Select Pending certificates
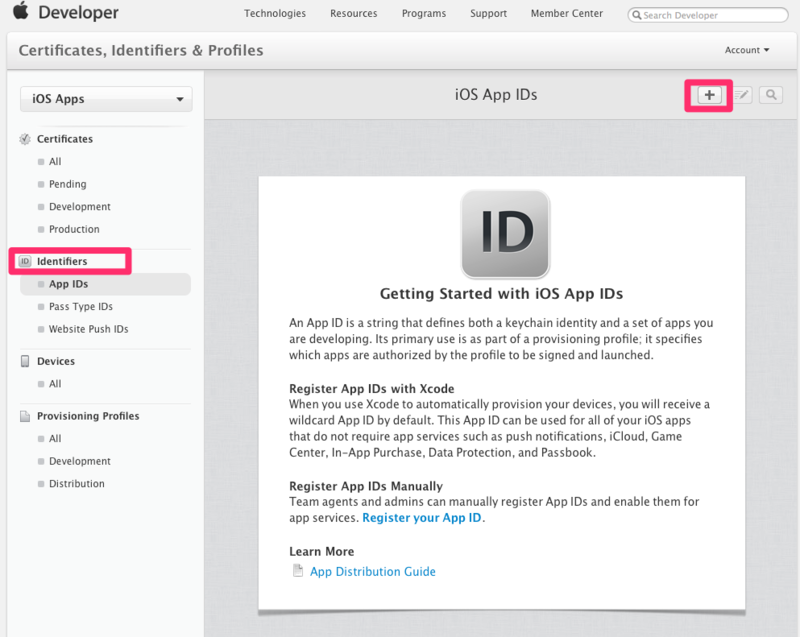The width and height of the screenshot is (800, 637). click(x=67, y=184)
